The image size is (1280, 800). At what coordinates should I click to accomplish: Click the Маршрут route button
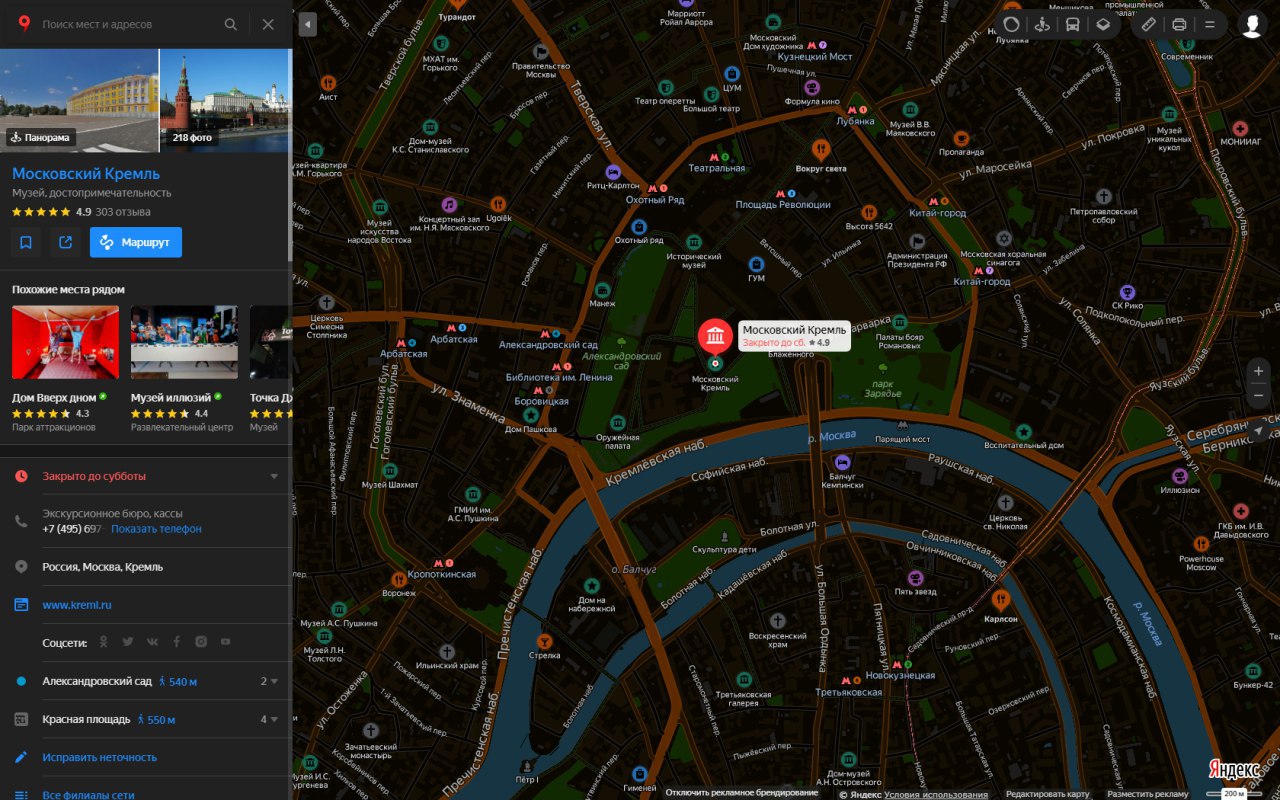click(x=136, y=242)
